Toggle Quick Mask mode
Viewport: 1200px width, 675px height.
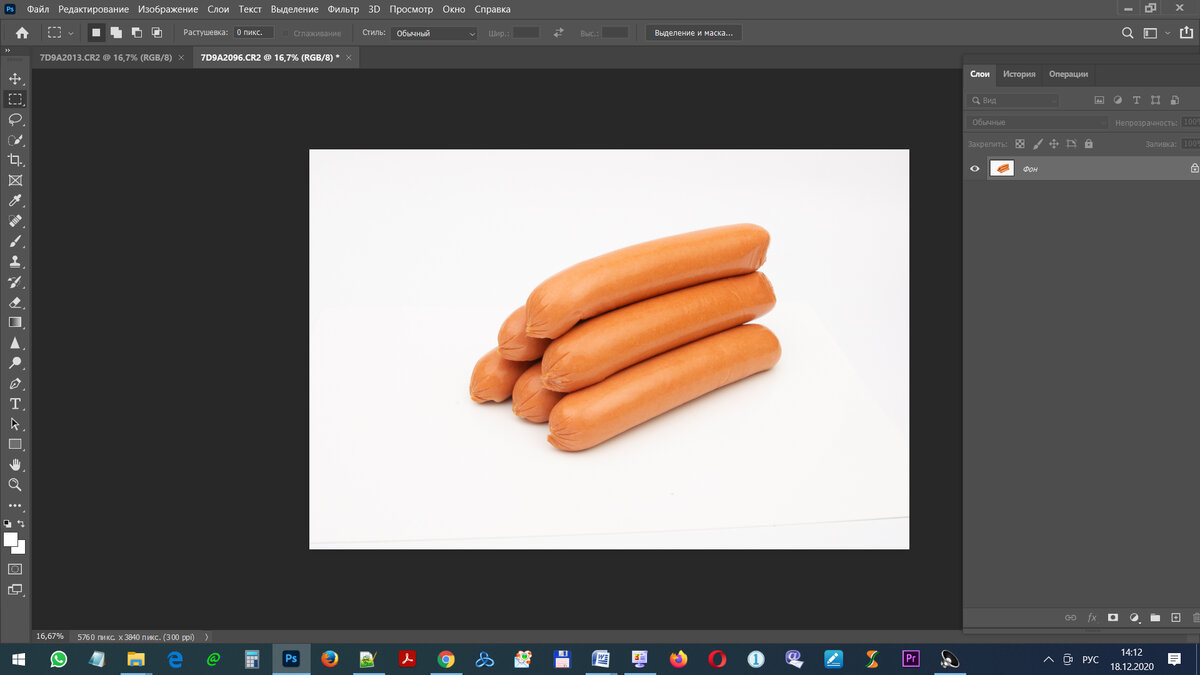pos(15,569)
